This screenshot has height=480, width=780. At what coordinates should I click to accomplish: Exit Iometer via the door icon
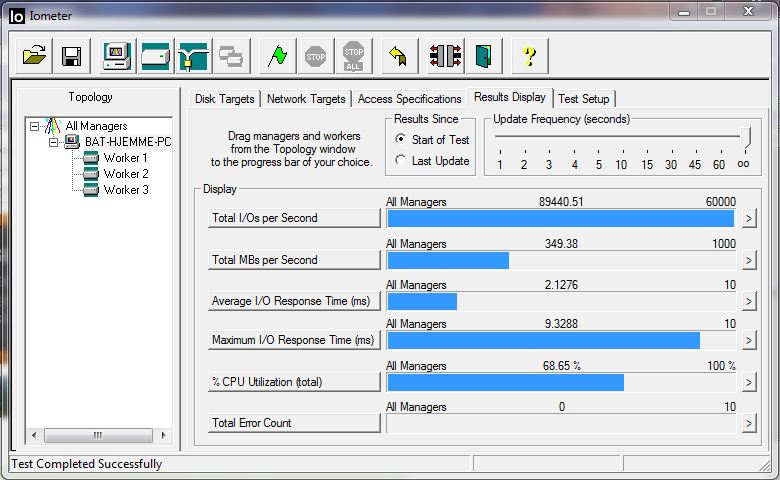(x=484, y=56)
